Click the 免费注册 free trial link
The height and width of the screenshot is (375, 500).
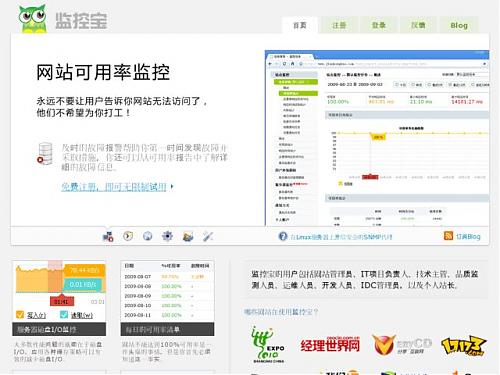[114, 187]
